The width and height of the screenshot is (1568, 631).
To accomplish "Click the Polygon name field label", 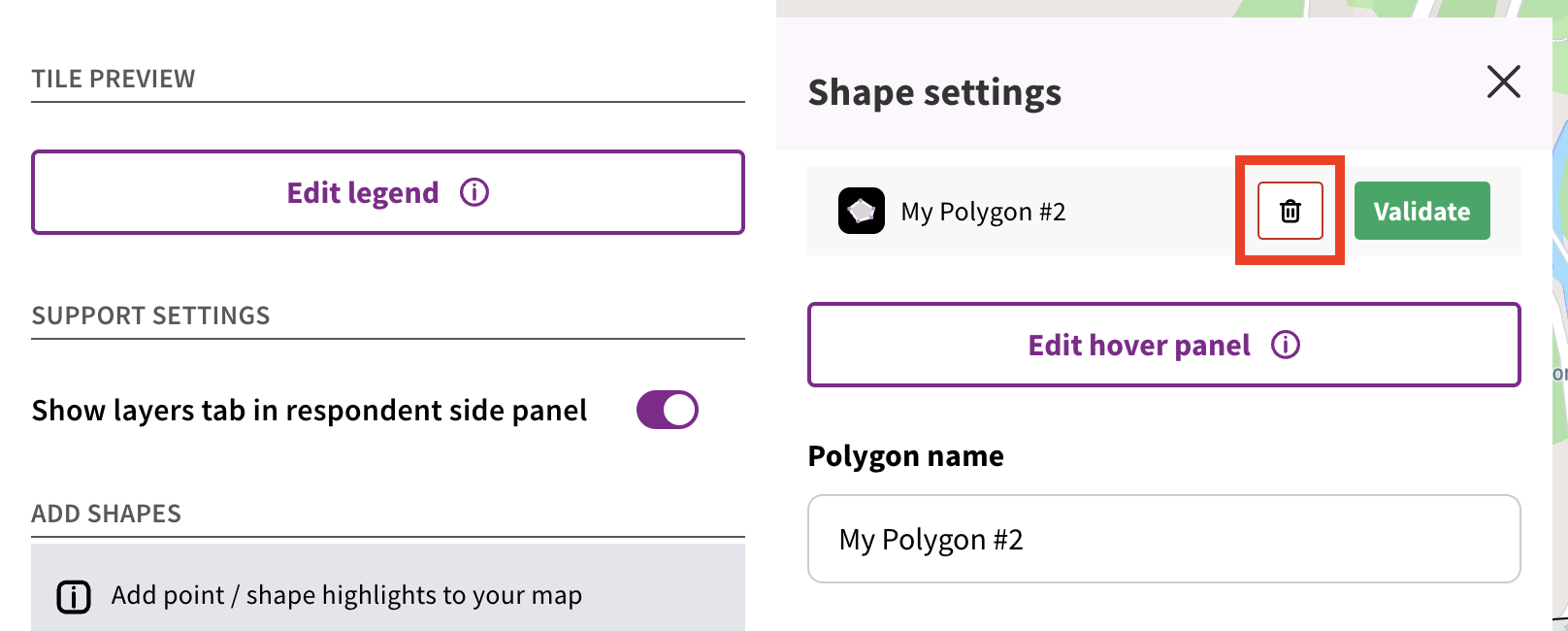I will click(905, 455).
